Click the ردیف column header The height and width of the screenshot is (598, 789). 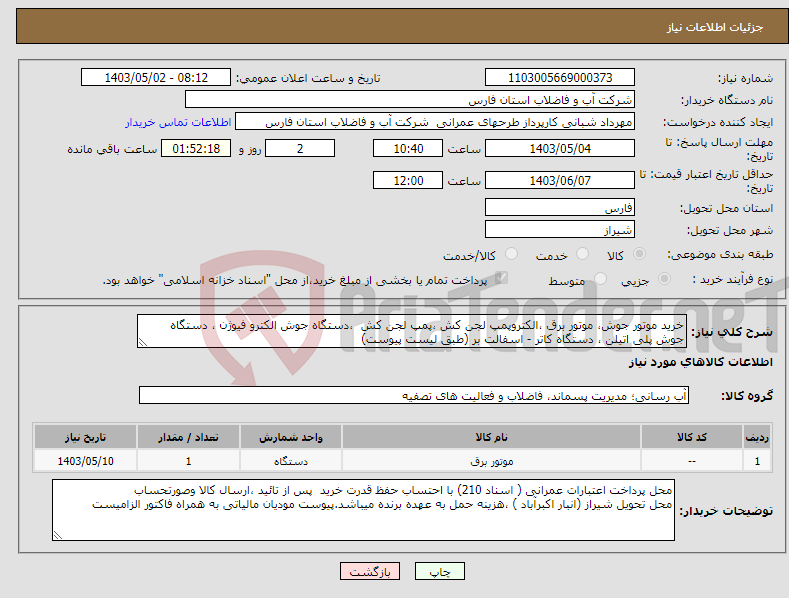coord(757,437)
